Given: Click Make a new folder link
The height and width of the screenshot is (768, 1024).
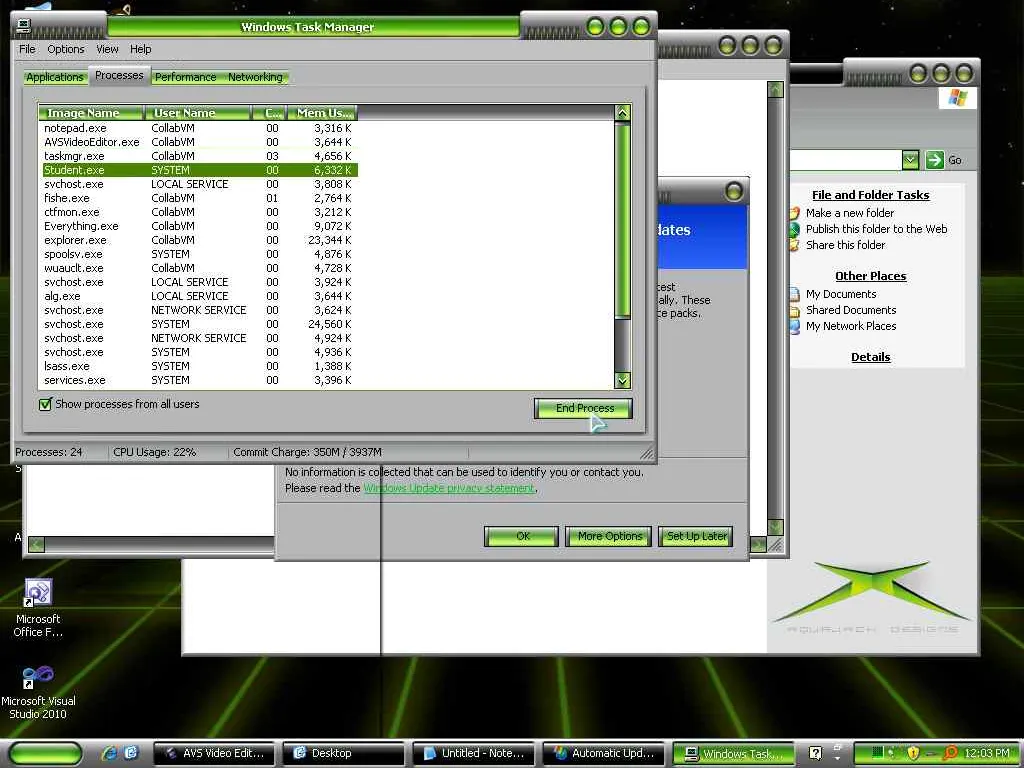Looking at the screenshot, I should pos(850,213).
